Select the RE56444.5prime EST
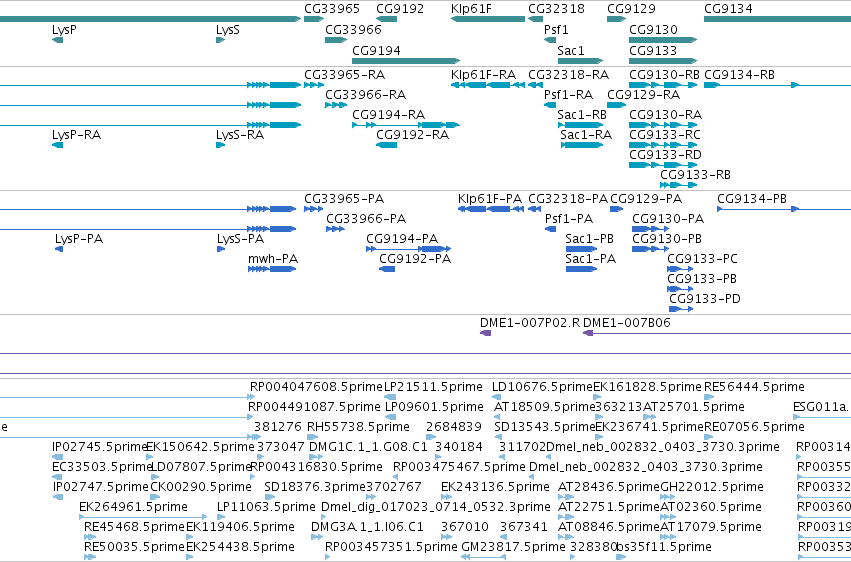Screen dimensions: 851x562 (708, 398)
